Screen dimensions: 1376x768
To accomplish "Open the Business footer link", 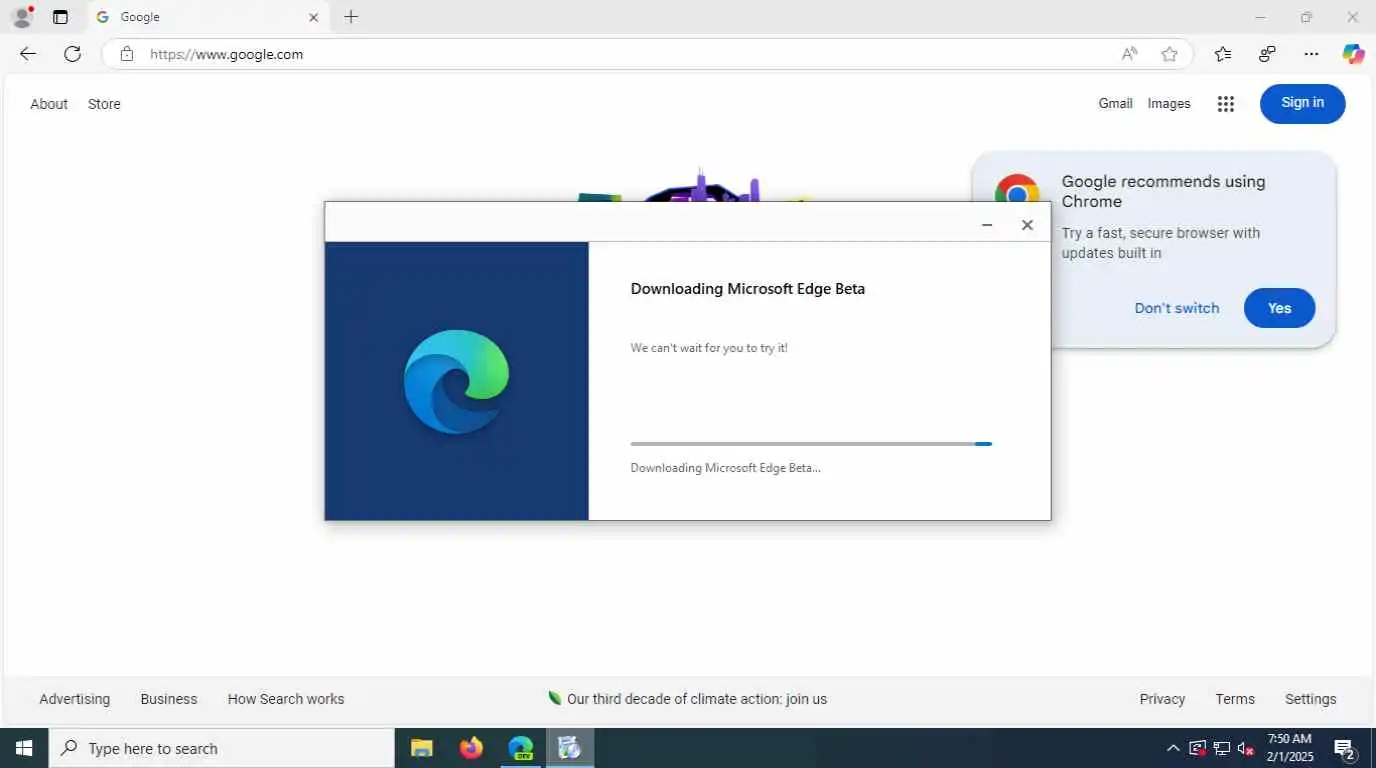I will click(169, 699).
